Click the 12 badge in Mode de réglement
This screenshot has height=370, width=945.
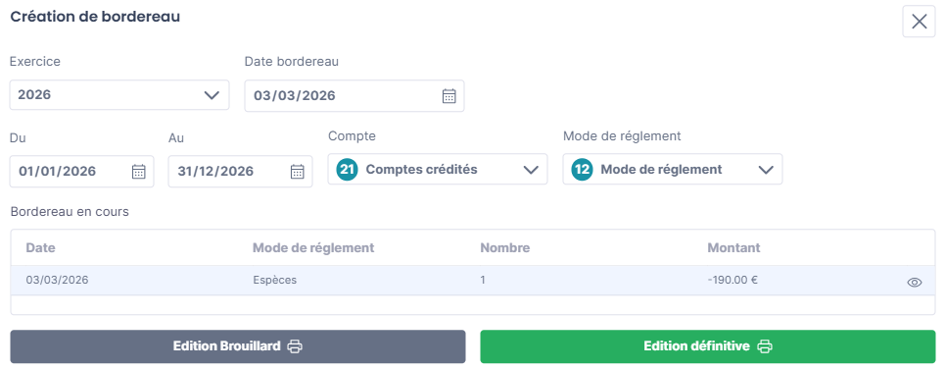click(x=582, y=169)
